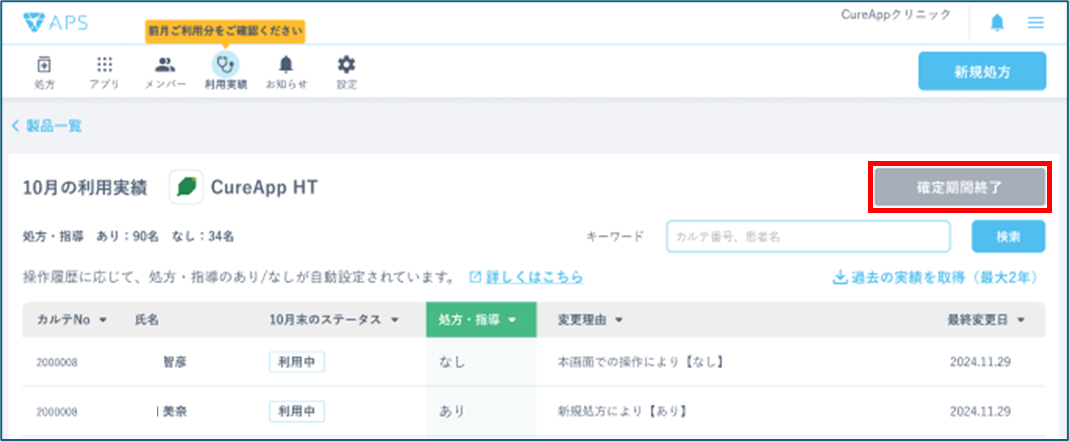Click the 10月の利用実績 heading
This screenshot has height=441, width=1069.
tap(85, 187)
